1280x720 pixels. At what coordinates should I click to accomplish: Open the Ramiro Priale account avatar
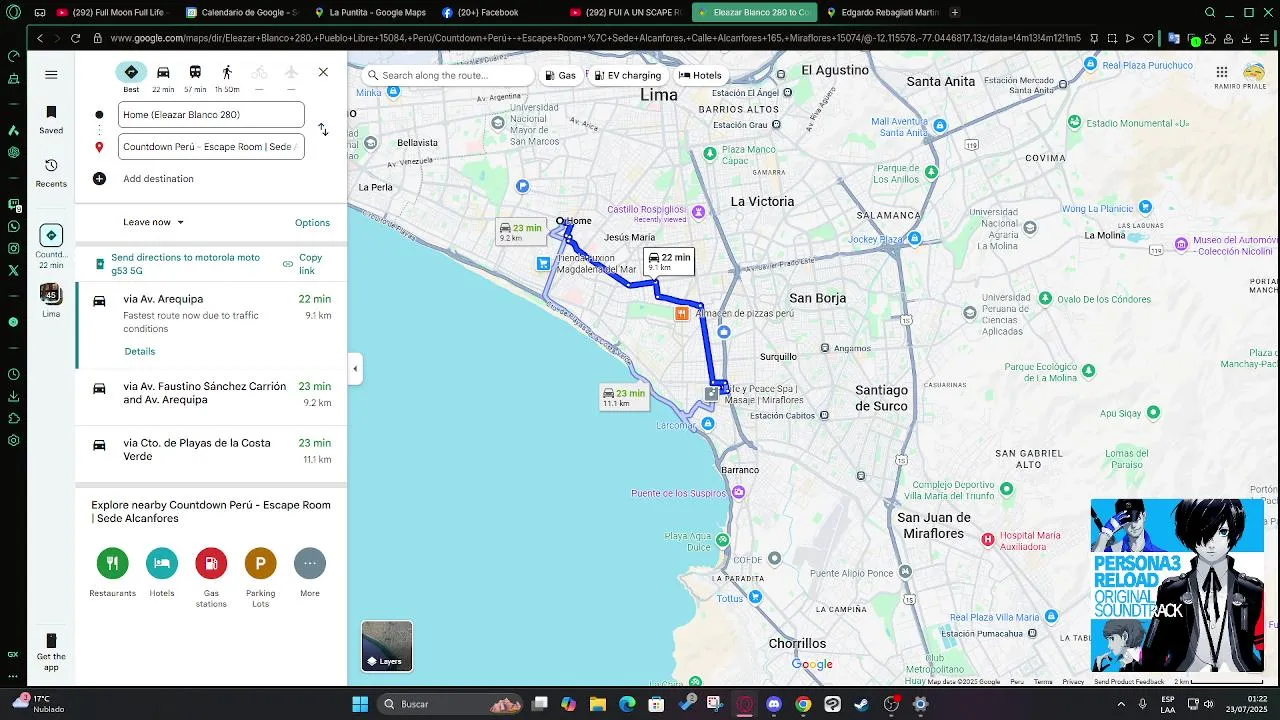[x=1254, y=72]
